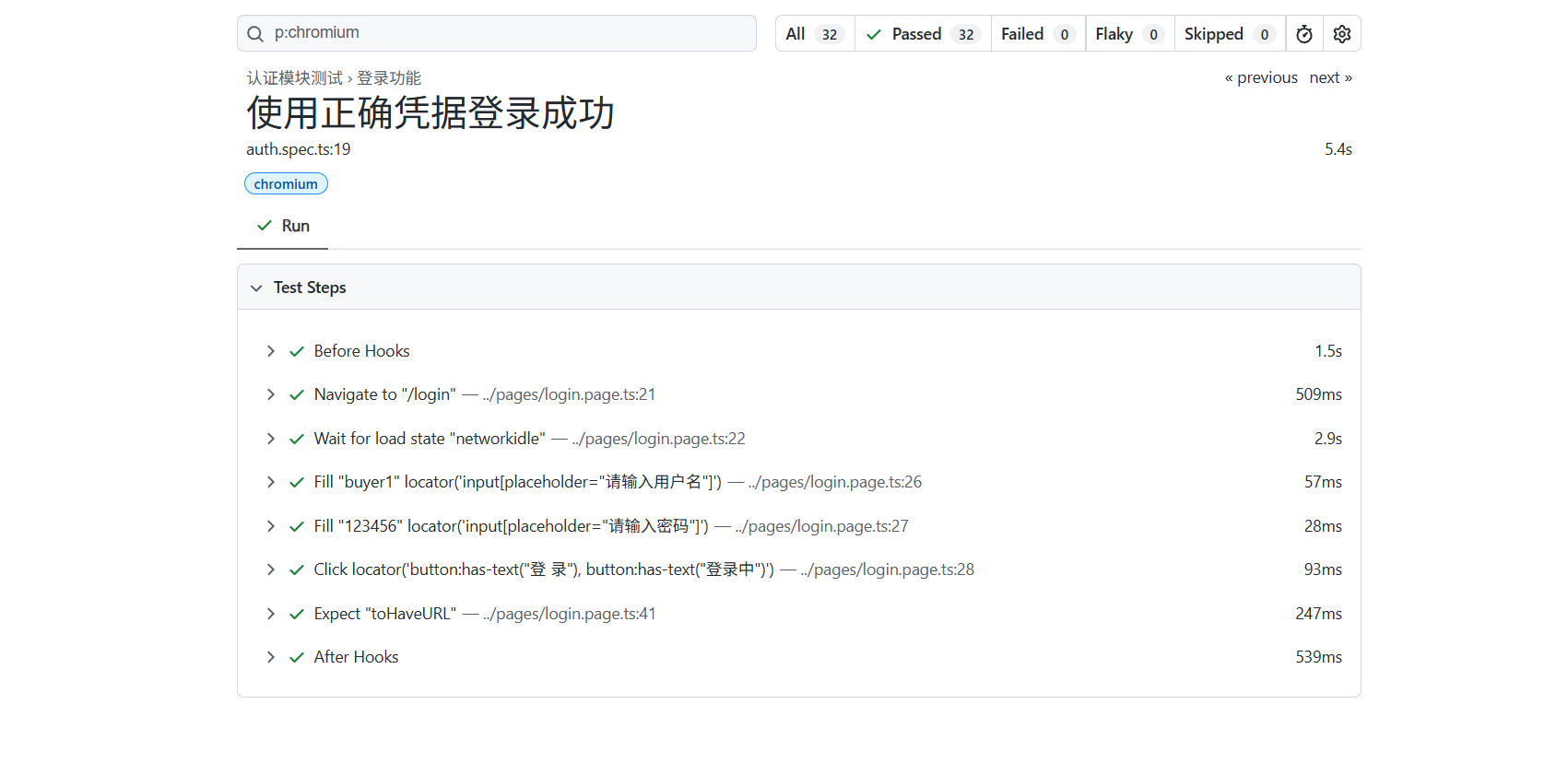Click the search magnifier icon
The width and height of the screenshot is (1568, 775).
pos(255,34)
